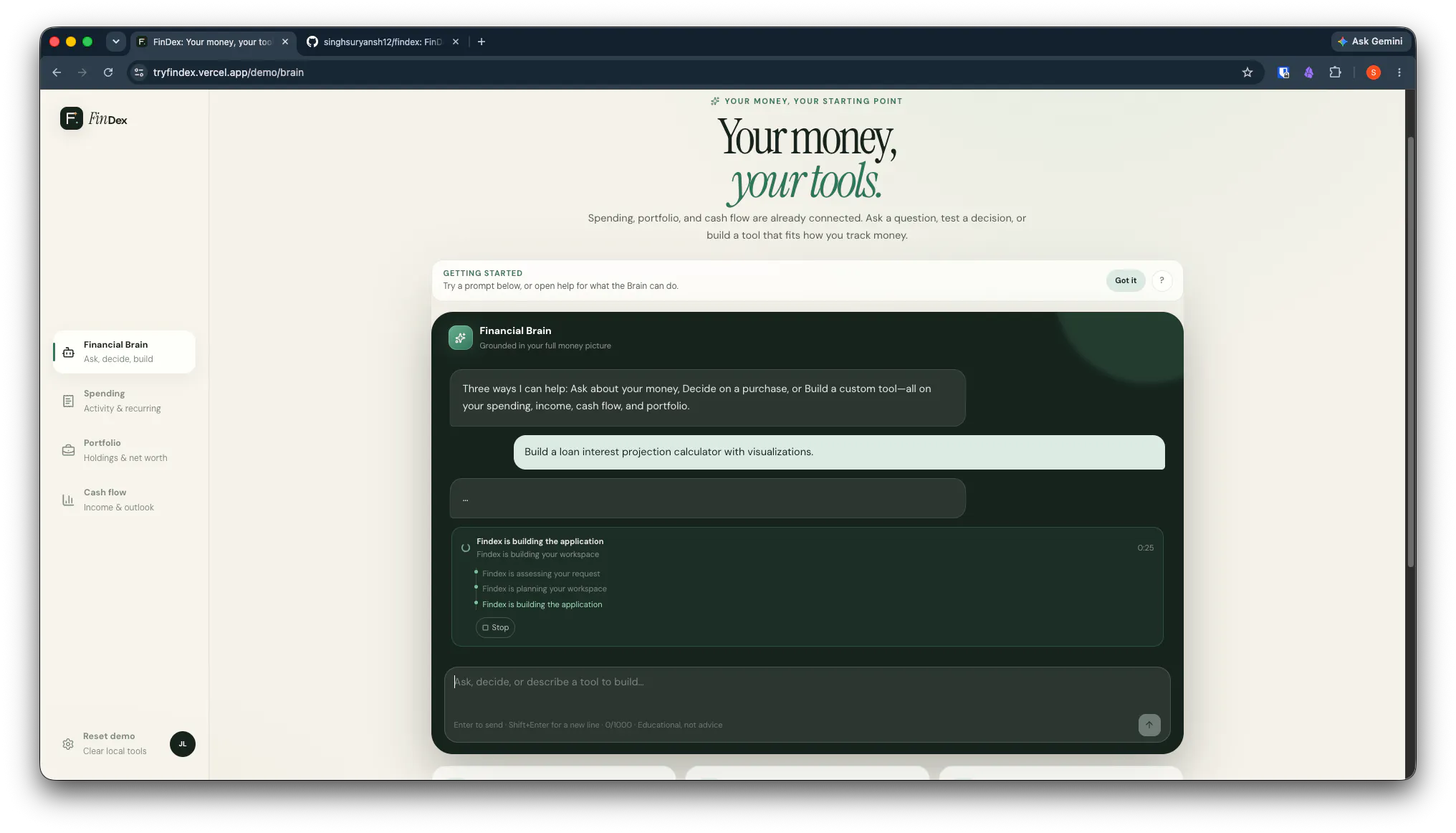Switch to the singhsuryansh12/findex GitHub tab
The image size is (1456, 833).
[x=383, y=42]
